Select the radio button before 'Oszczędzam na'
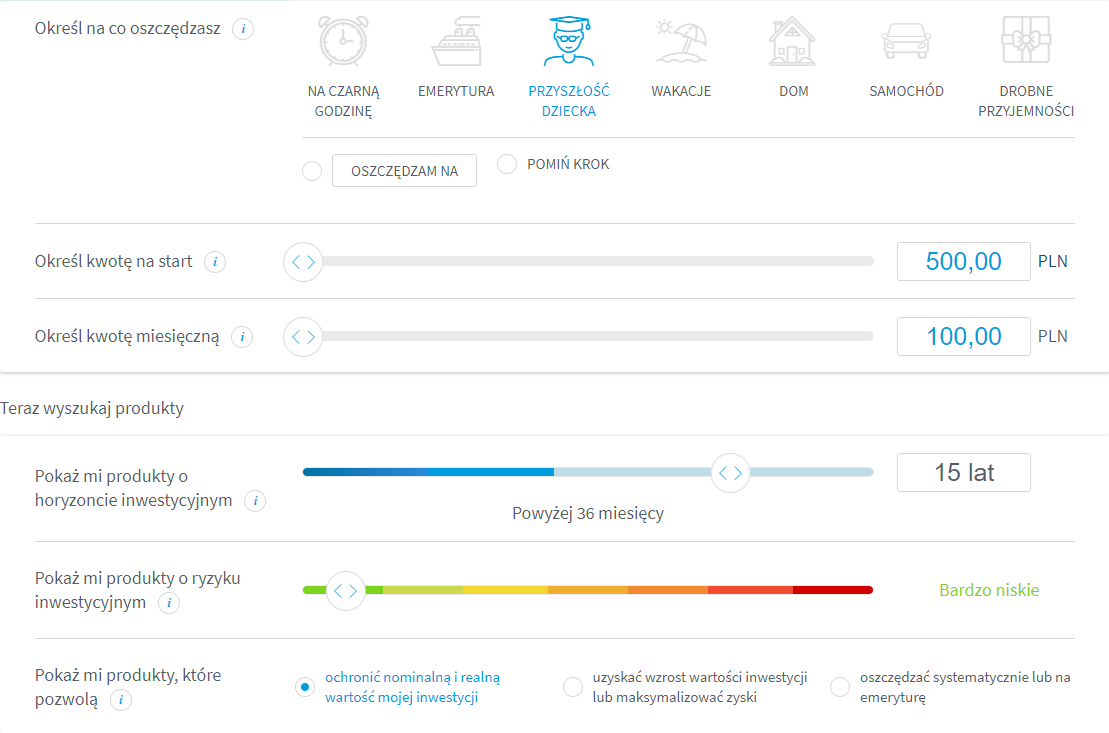Screen dimensions: 1109x733 point(312,171)
